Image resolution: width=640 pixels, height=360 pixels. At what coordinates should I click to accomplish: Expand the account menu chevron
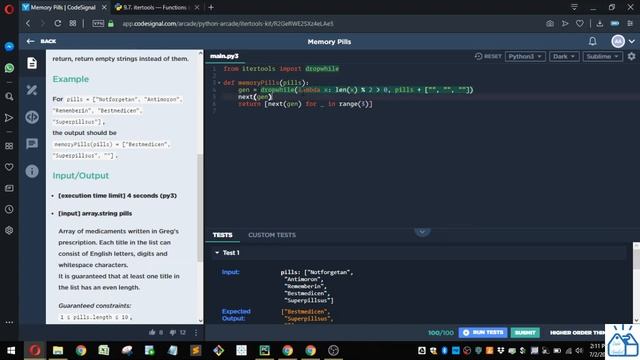(632, 42)
